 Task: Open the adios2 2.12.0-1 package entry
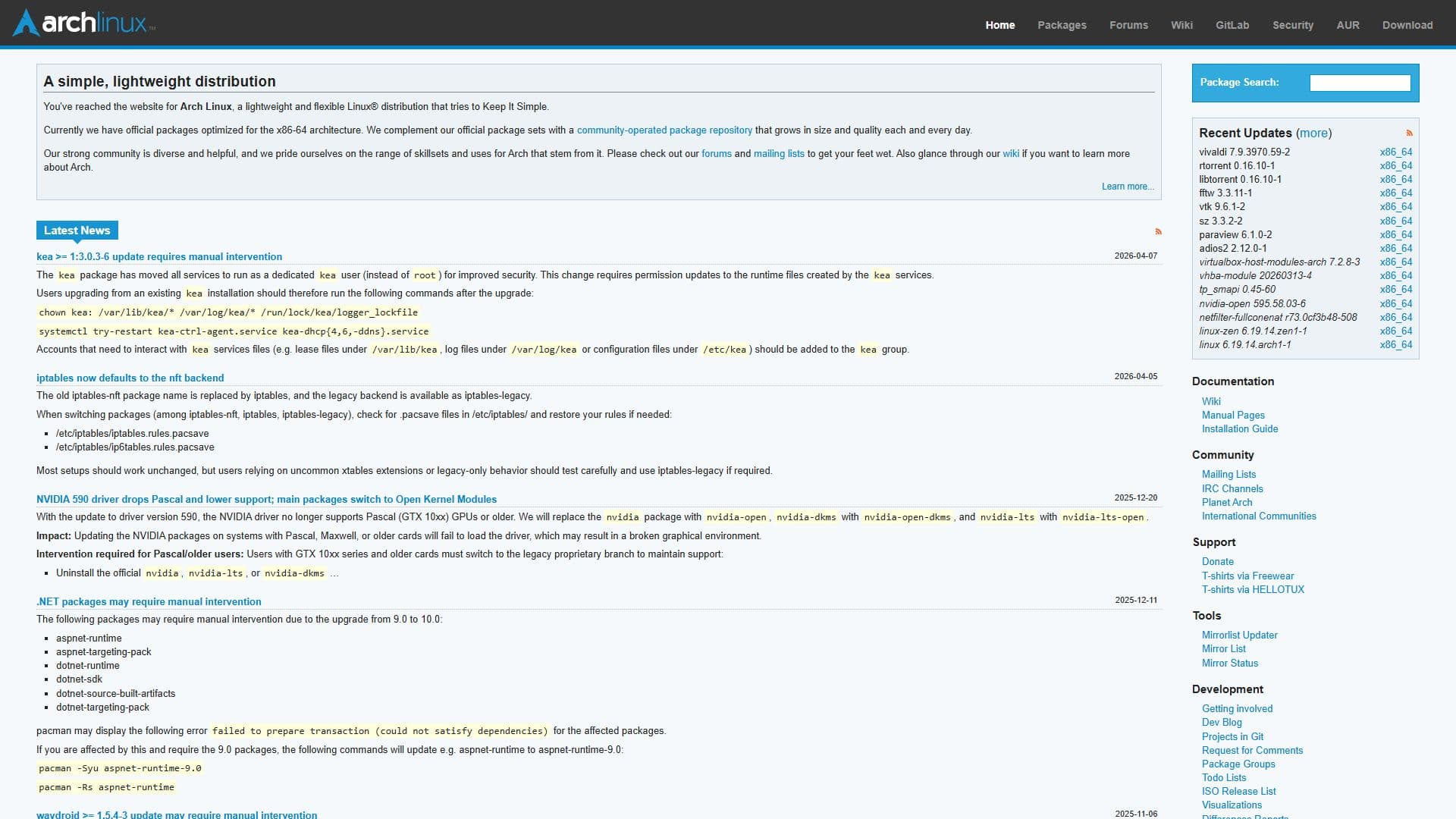(1232, 249)
